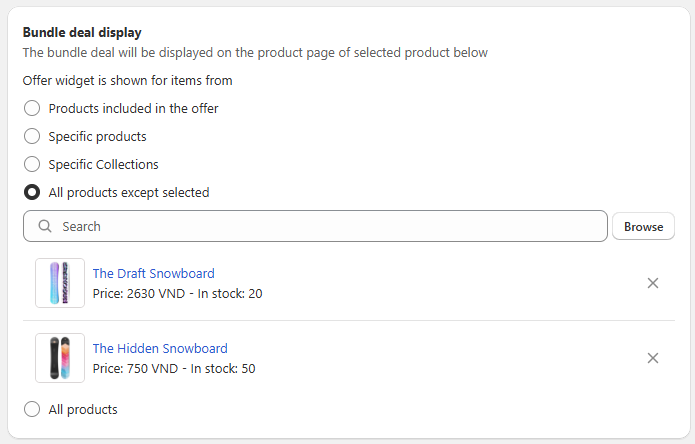Click the magnifier icon in search field
The image size is (695, 444).
tap(45, 227)
